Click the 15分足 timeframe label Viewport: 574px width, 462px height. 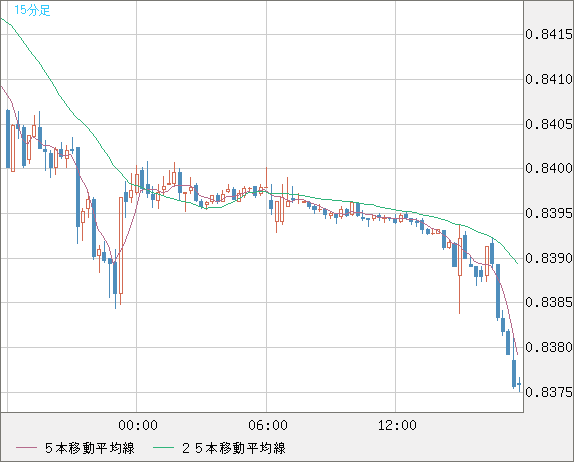[x=32, y=10]
